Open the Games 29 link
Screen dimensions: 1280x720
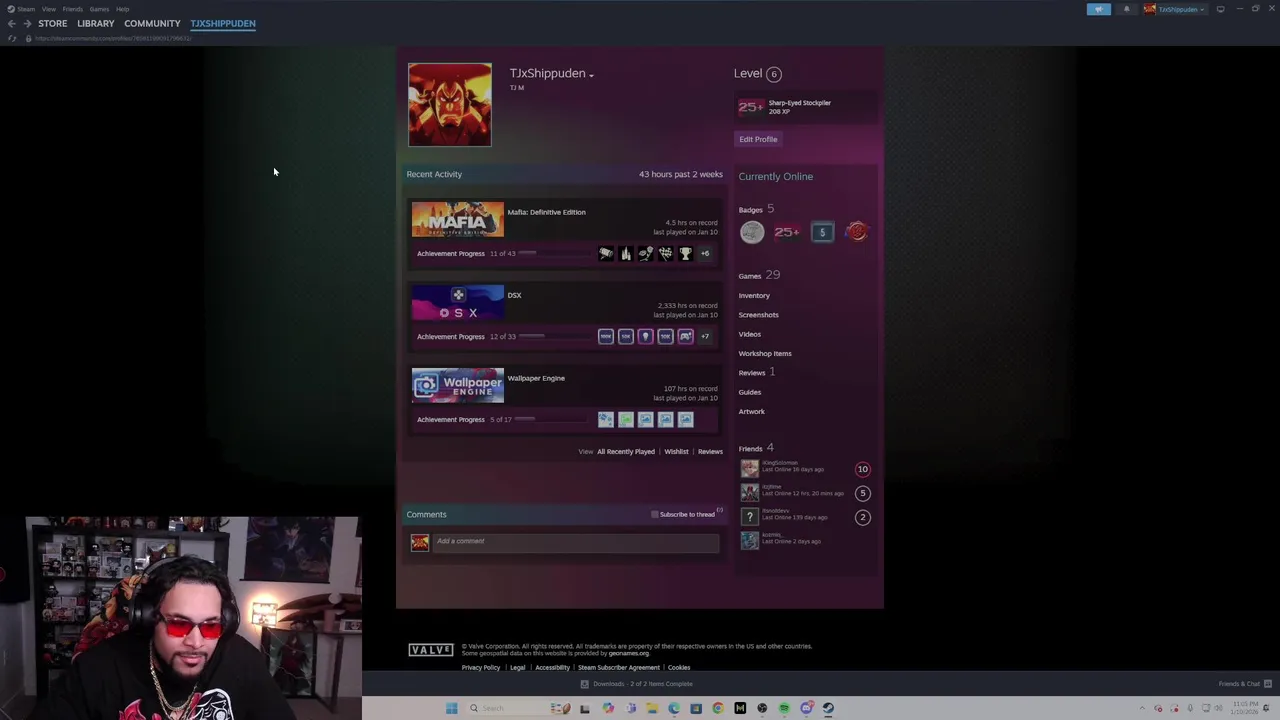coord(759,276)
